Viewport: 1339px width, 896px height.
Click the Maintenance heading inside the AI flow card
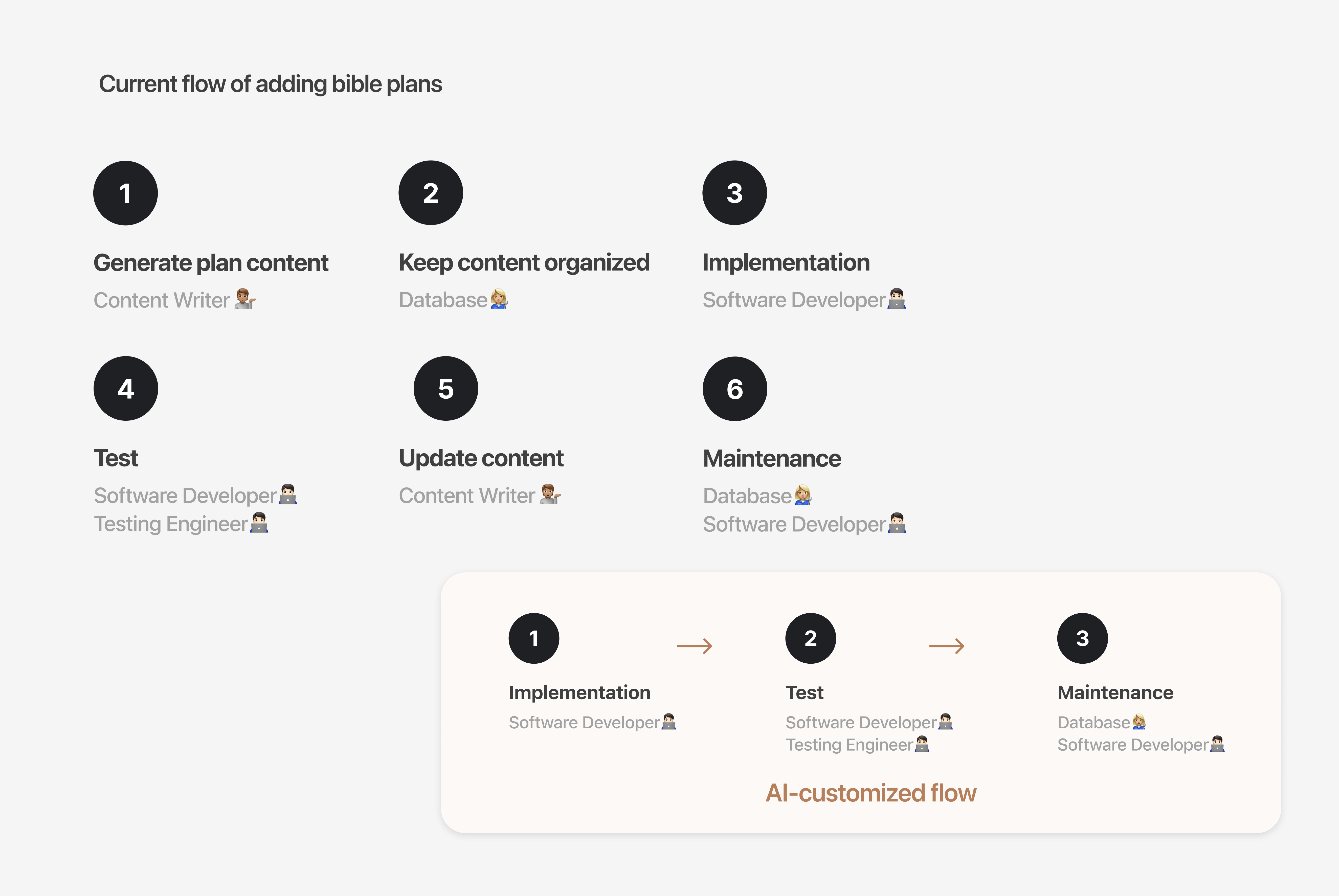coord(1115,692)
